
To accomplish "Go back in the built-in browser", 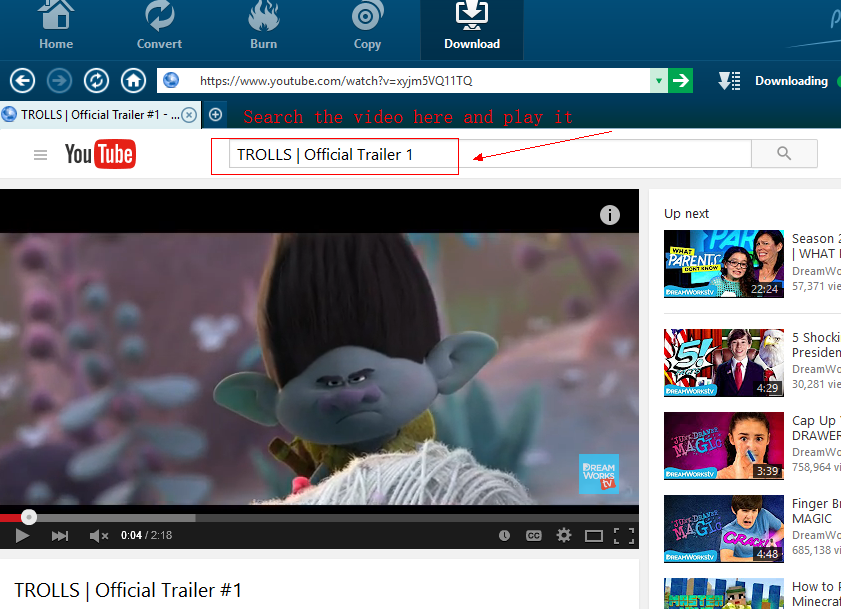I will (23, 81).
